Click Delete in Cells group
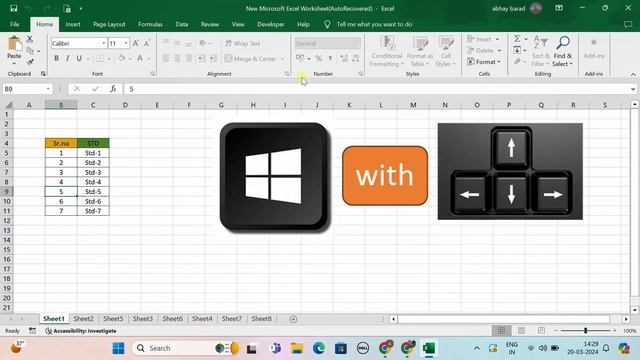Screen dimensions: 640x360 pyautogui.click(x=484, y=51)
